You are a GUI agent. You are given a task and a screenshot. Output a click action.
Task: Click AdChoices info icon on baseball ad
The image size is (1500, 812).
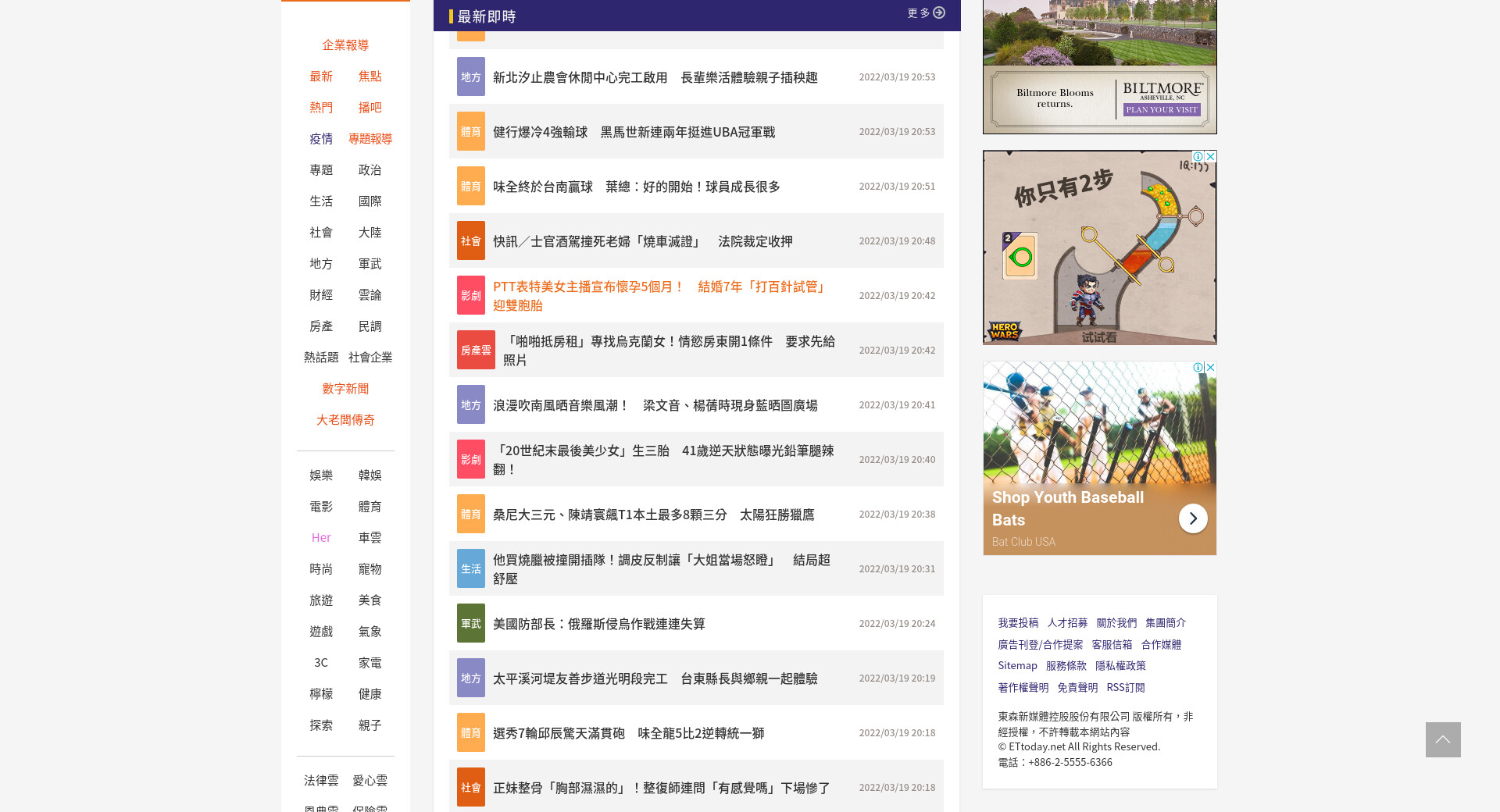1198,368
